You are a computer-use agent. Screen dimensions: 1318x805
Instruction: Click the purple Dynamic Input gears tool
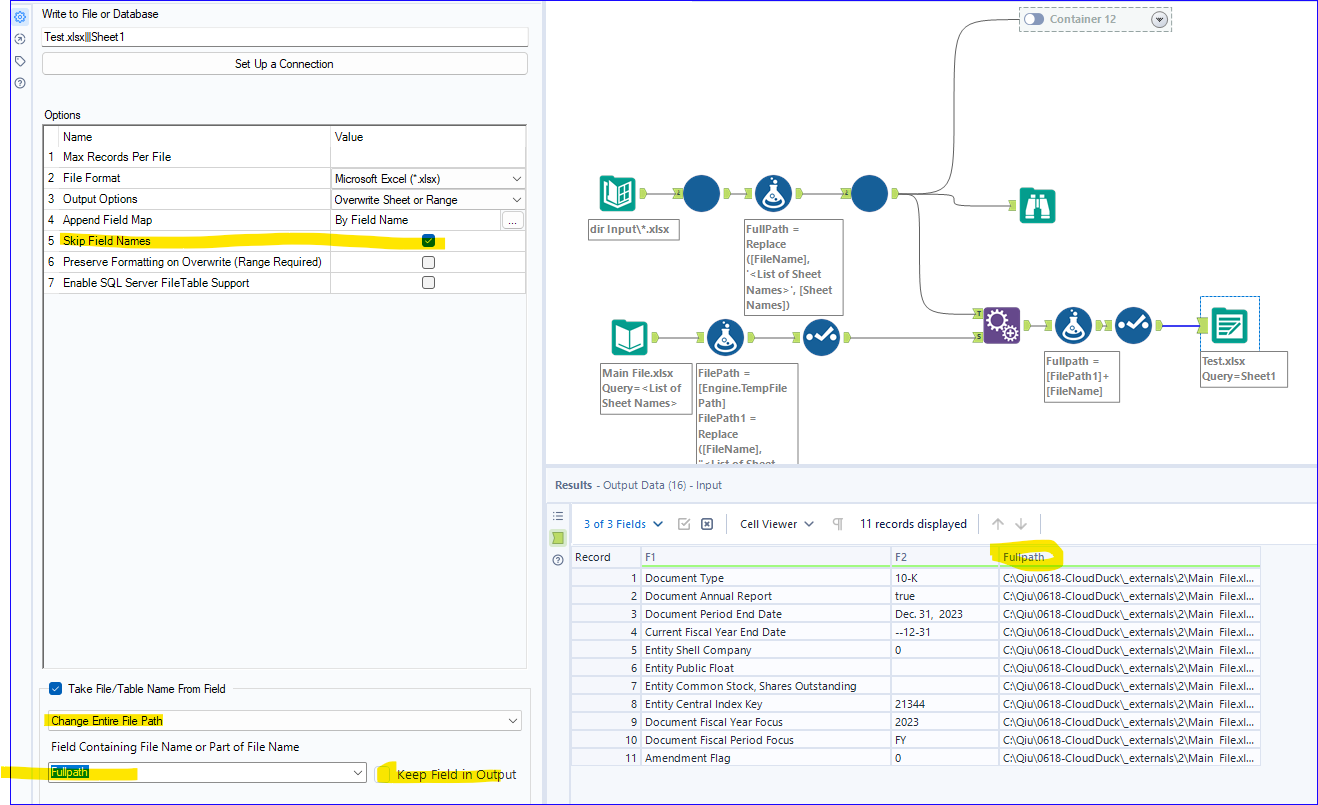1001,324
